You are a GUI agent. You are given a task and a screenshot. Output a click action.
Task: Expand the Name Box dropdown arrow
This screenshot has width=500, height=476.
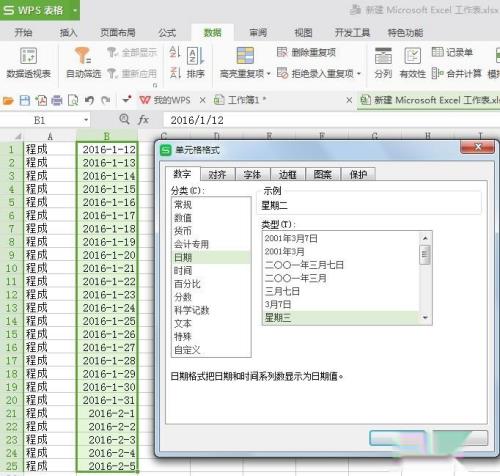point(86,120)
